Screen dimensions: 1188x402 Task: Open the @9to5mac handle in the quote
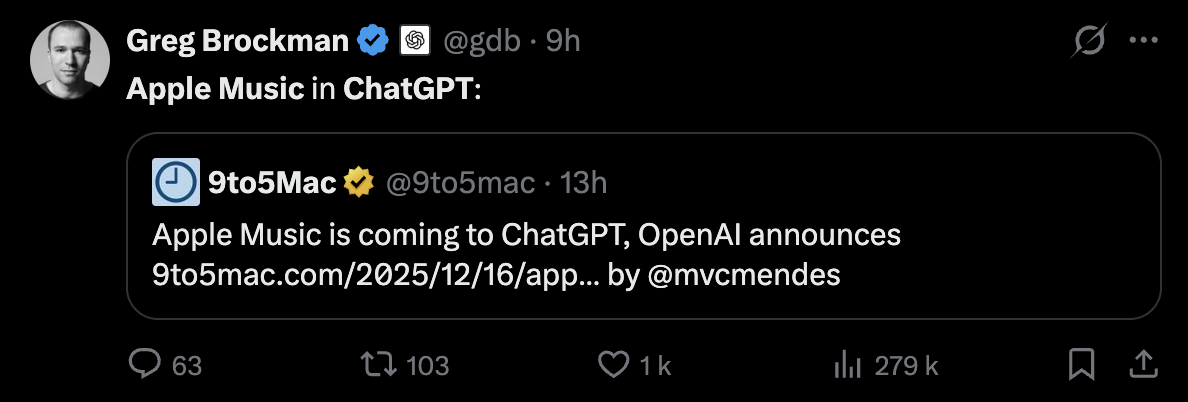[460, 182]
